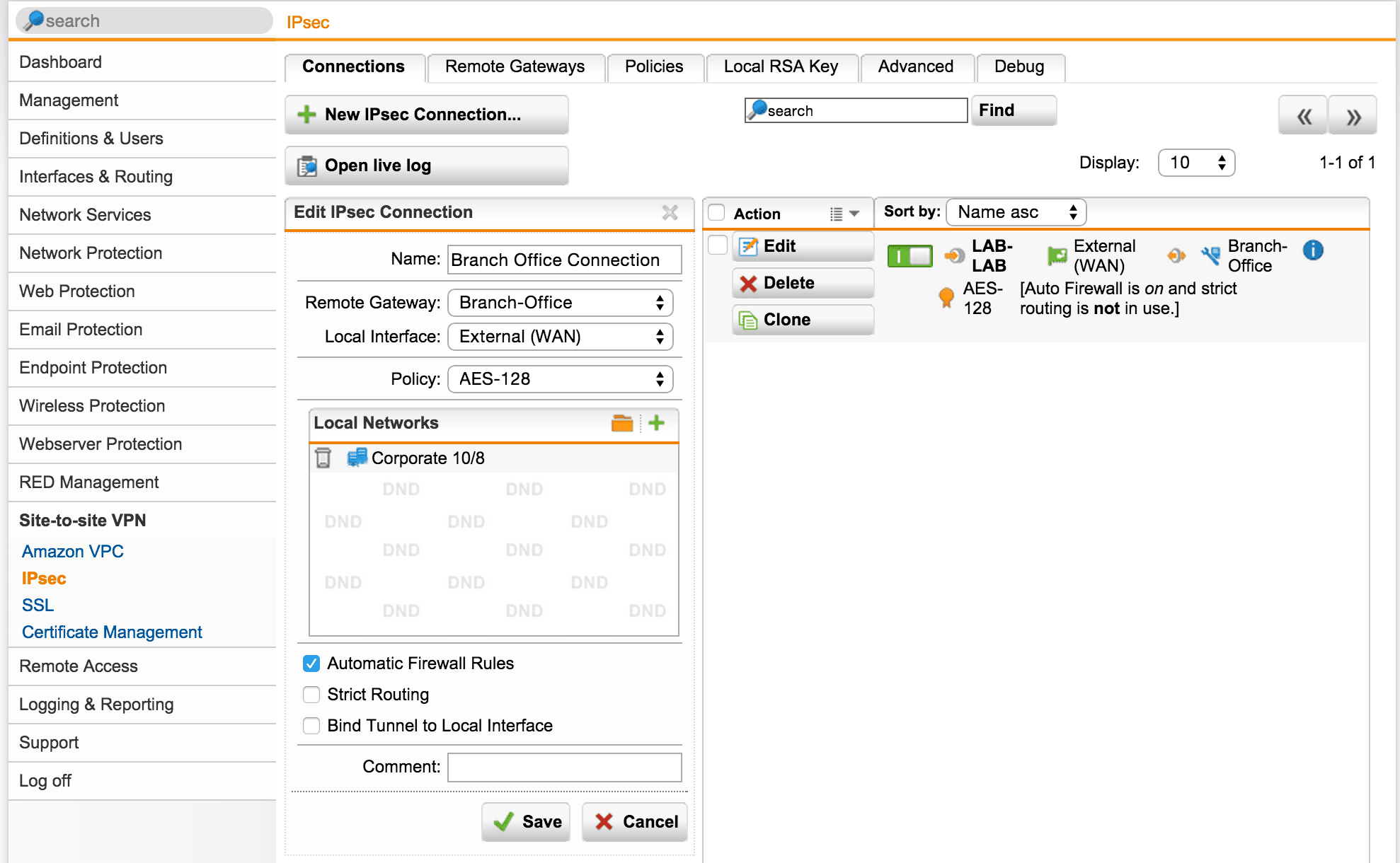Select the LAB-LAB connection row checkbox
The image size is (1400, 863).
click(x=718, y=245)
